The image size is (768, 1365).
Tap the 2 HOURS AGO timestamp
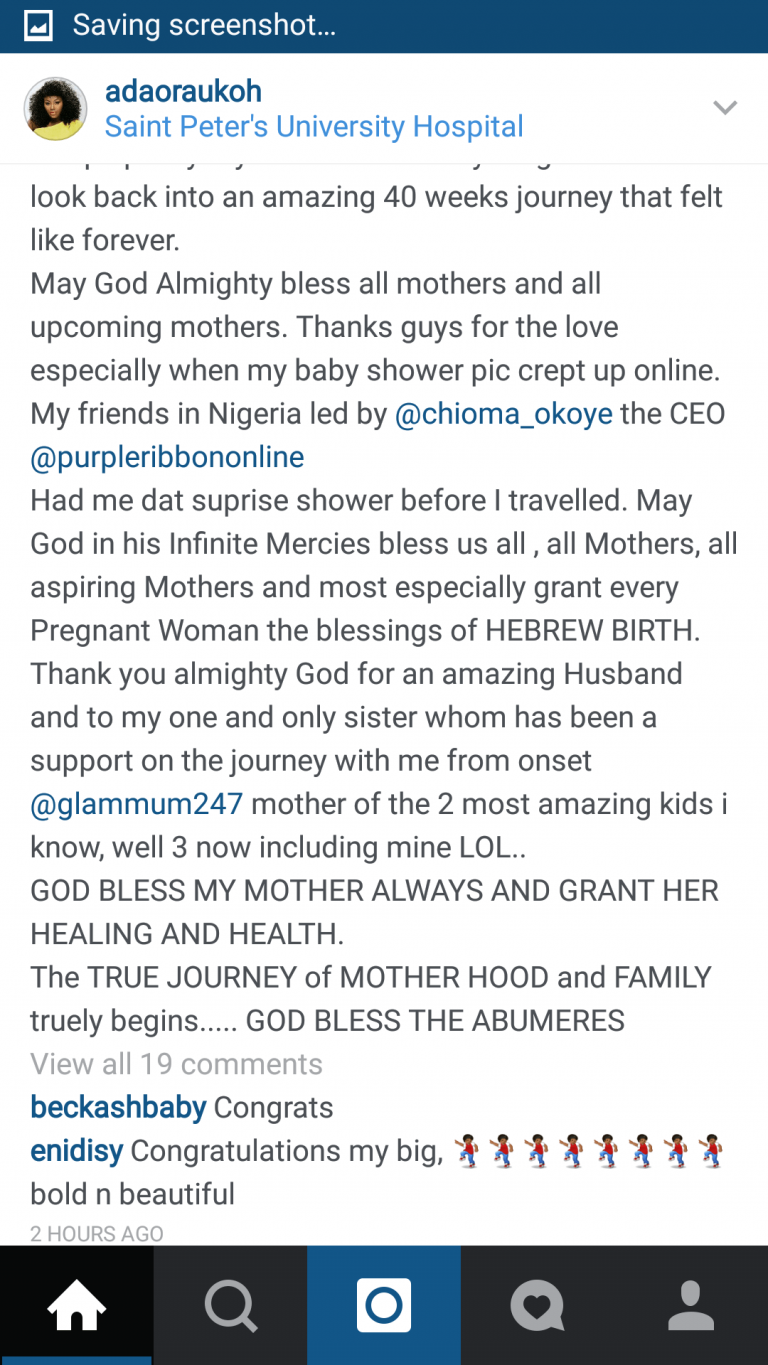pos(96,1234)
